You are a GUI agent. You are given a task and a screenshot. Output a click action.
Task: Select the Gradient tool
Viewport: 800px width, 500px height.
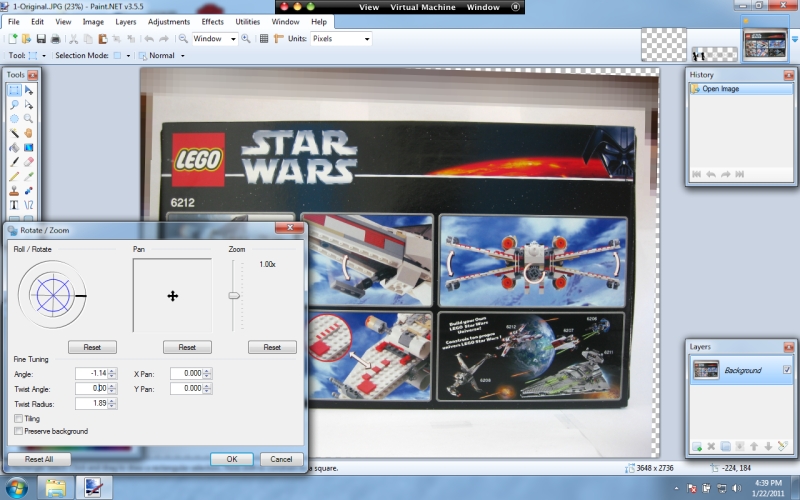pos(29,147)
